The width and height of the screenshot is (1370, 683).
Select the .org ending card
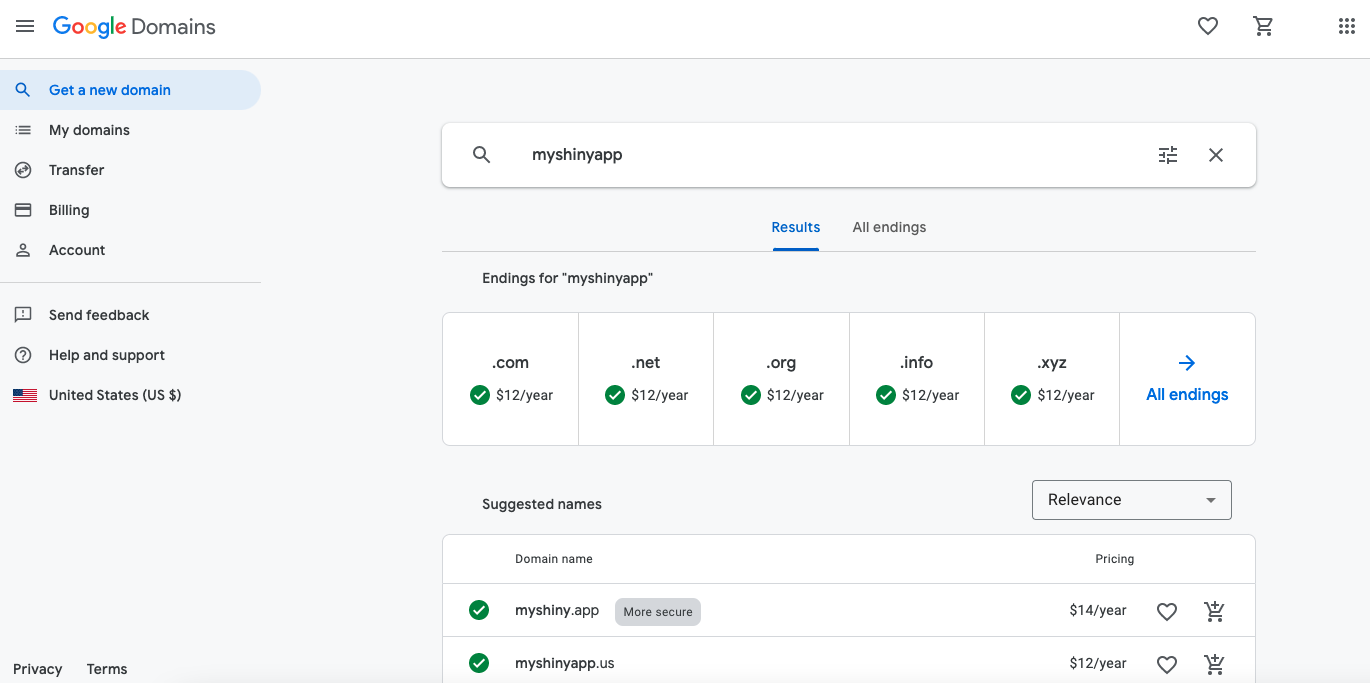click(x=782, y=379)
